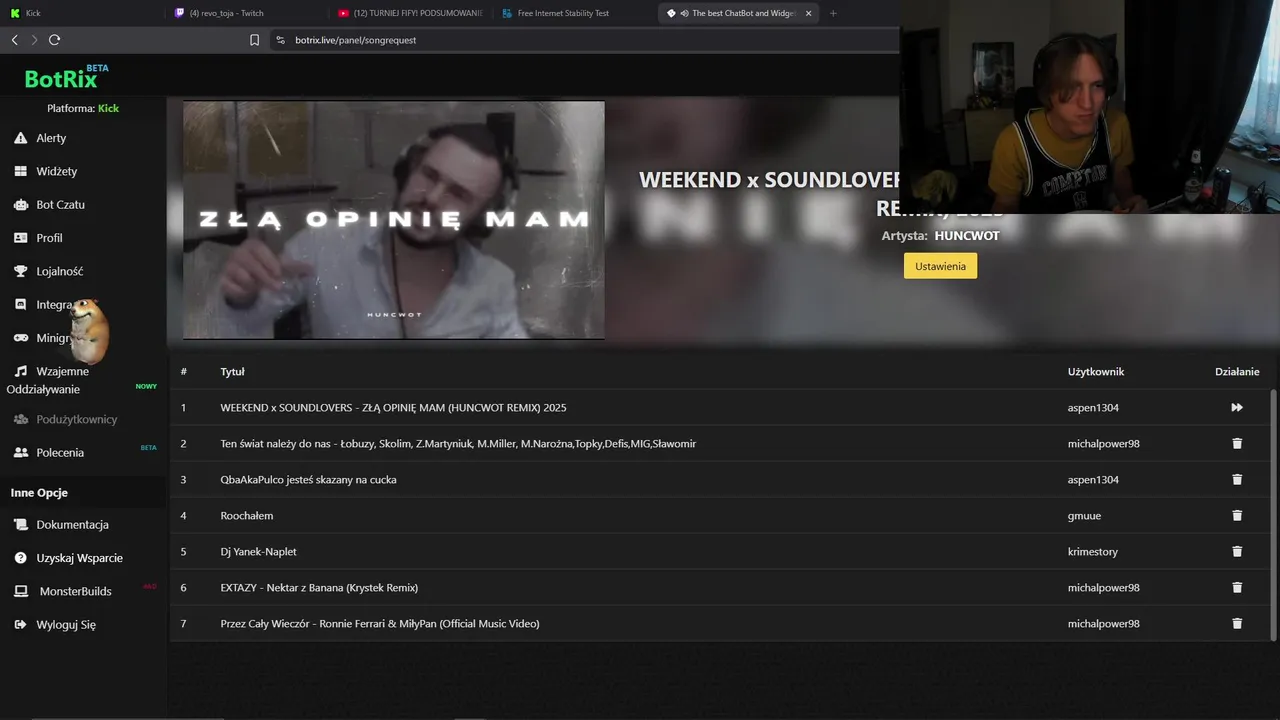Image resolution: width=1280 pixels, height=720 pixels.
Task: Click the MonsterBuilds laptop icon
Action: coord(20,591)
